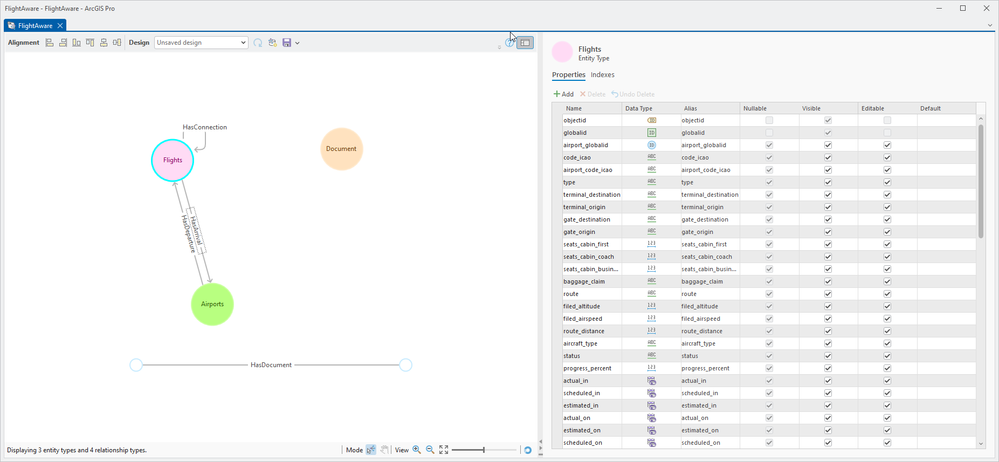999x462 pixels.
Task: Toggle Visible checkbox for gate_origin
Action: click(x=828, y=232)
